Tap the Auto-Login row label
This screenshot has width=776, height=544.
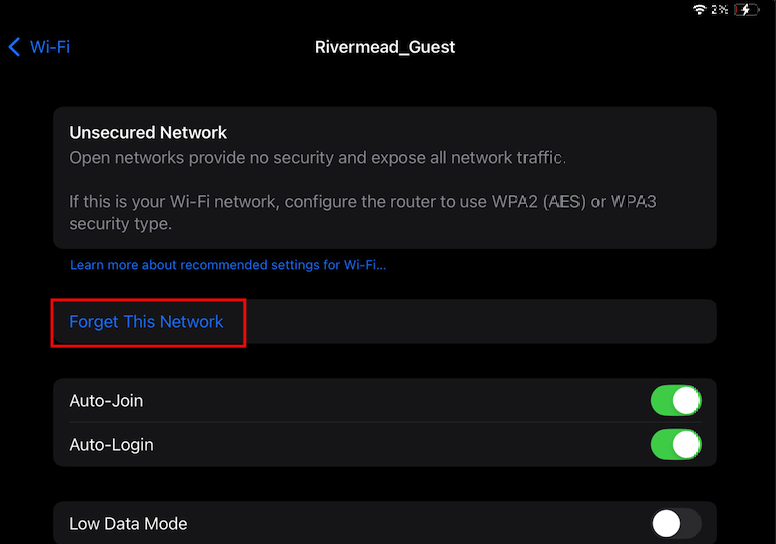point(111,445)
